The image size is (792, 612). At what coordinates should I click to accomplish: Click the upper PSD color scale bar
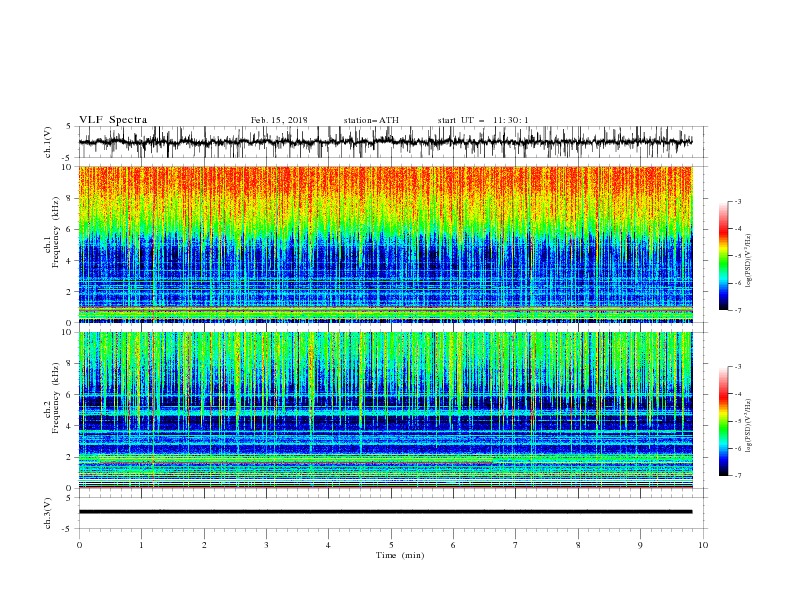coord(723,256)
